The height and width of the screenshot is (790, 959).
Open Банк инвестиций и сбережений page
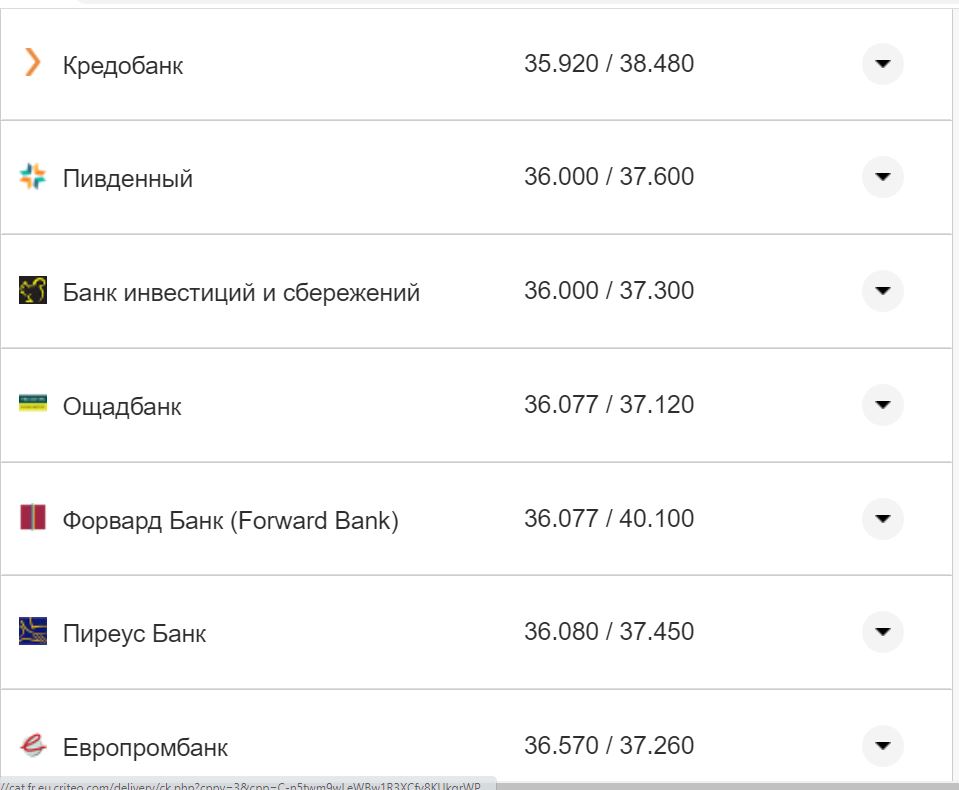click(241, 291)
